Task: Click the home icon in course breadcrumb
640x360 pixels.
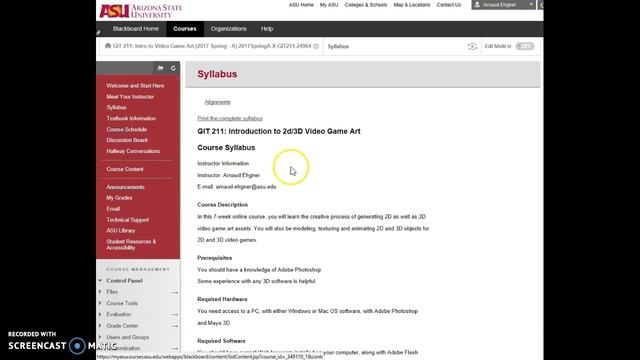Action: click(x=108, y=46)
